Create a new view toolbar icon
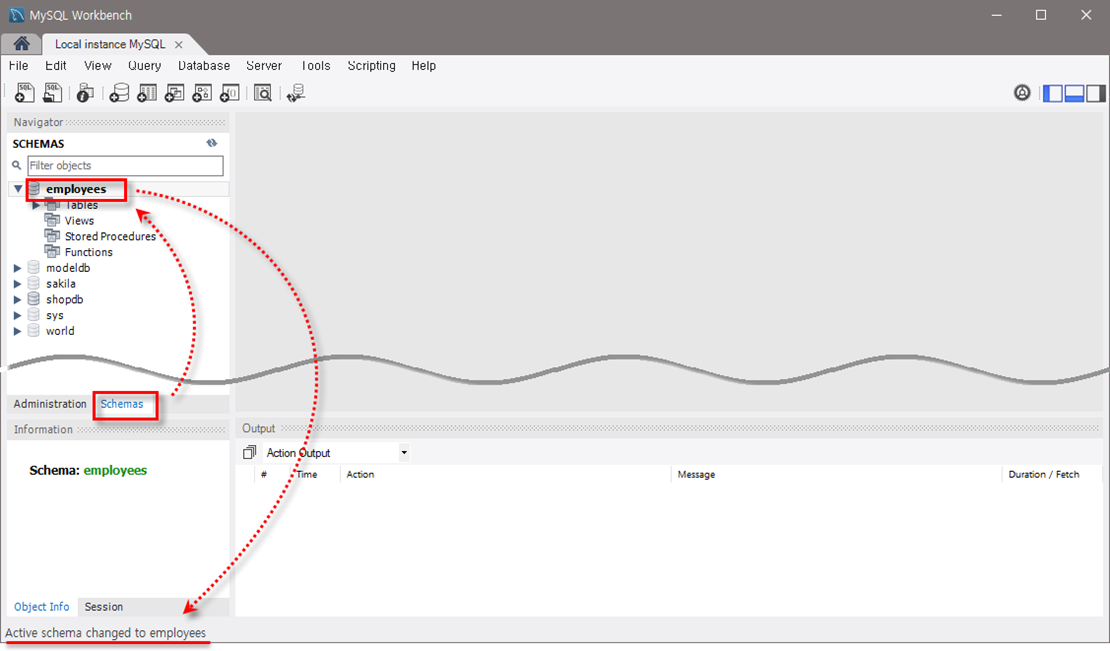 click(174, 93)
